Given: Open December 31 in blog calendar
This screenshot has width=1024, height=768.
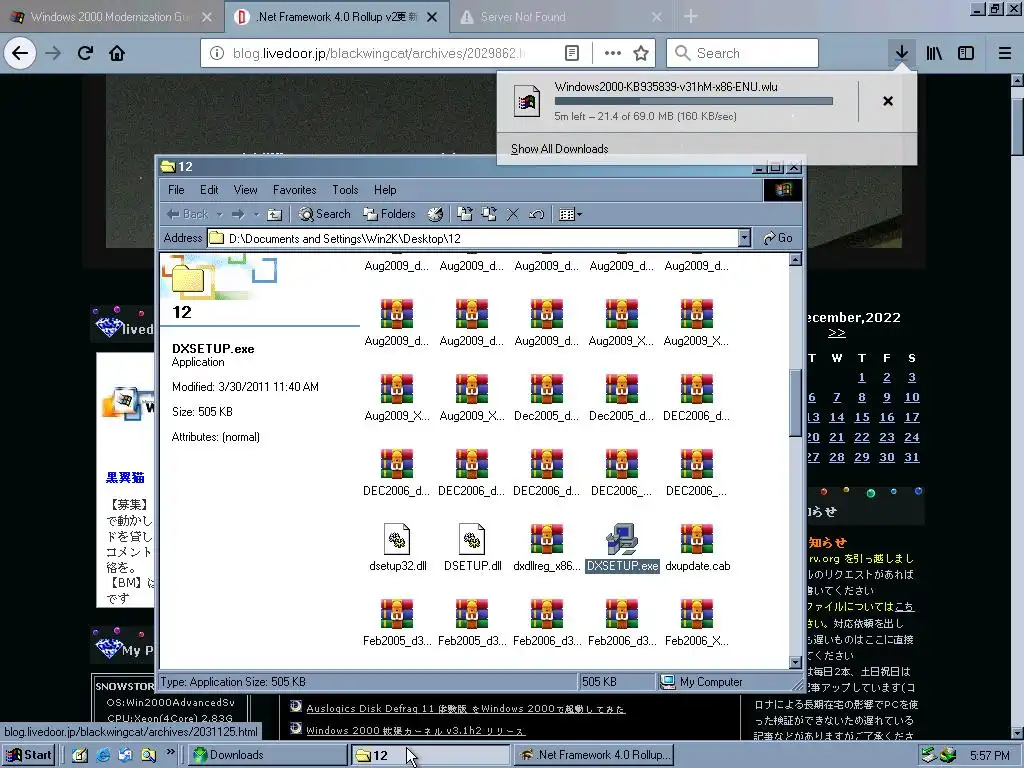Looking at the screenshot, I should pyautogui.click(x=912, y=457).
